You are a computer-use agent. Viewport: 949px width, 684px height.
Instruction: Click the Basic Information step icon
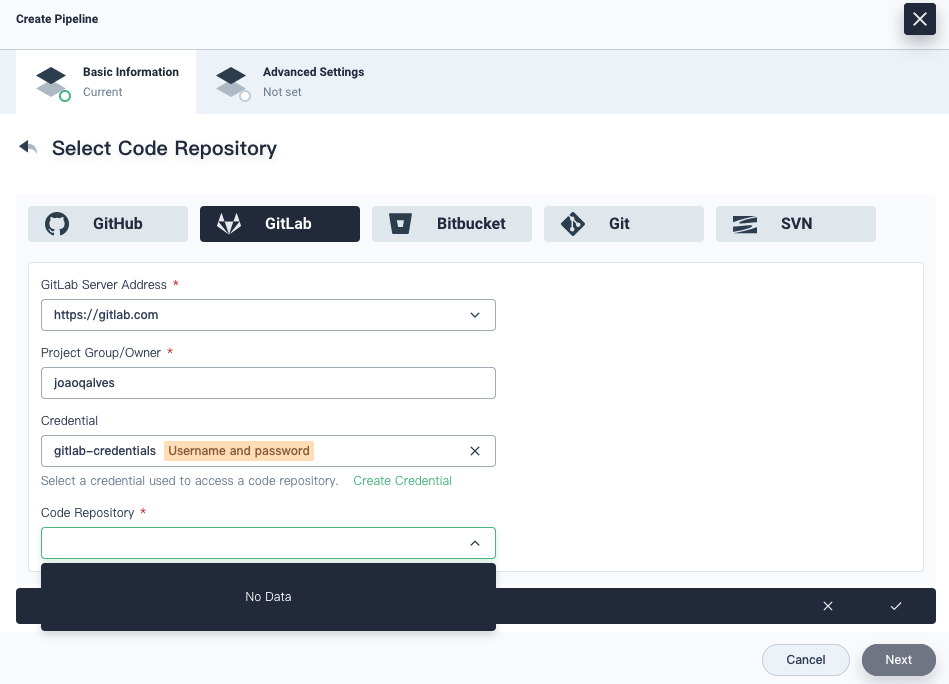[52, 81]
